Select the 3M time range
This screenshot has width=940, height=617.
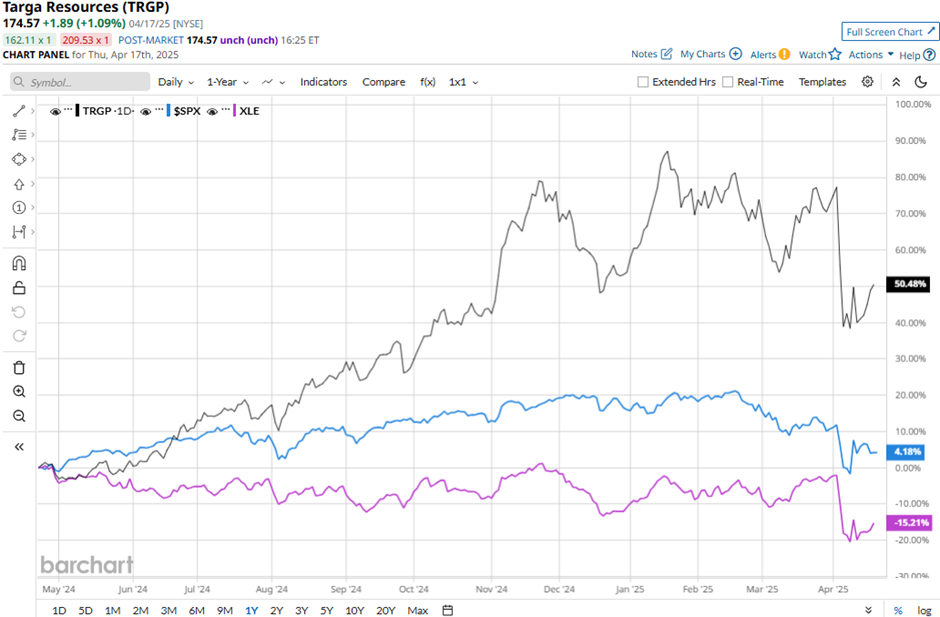(x=168, y=610)
